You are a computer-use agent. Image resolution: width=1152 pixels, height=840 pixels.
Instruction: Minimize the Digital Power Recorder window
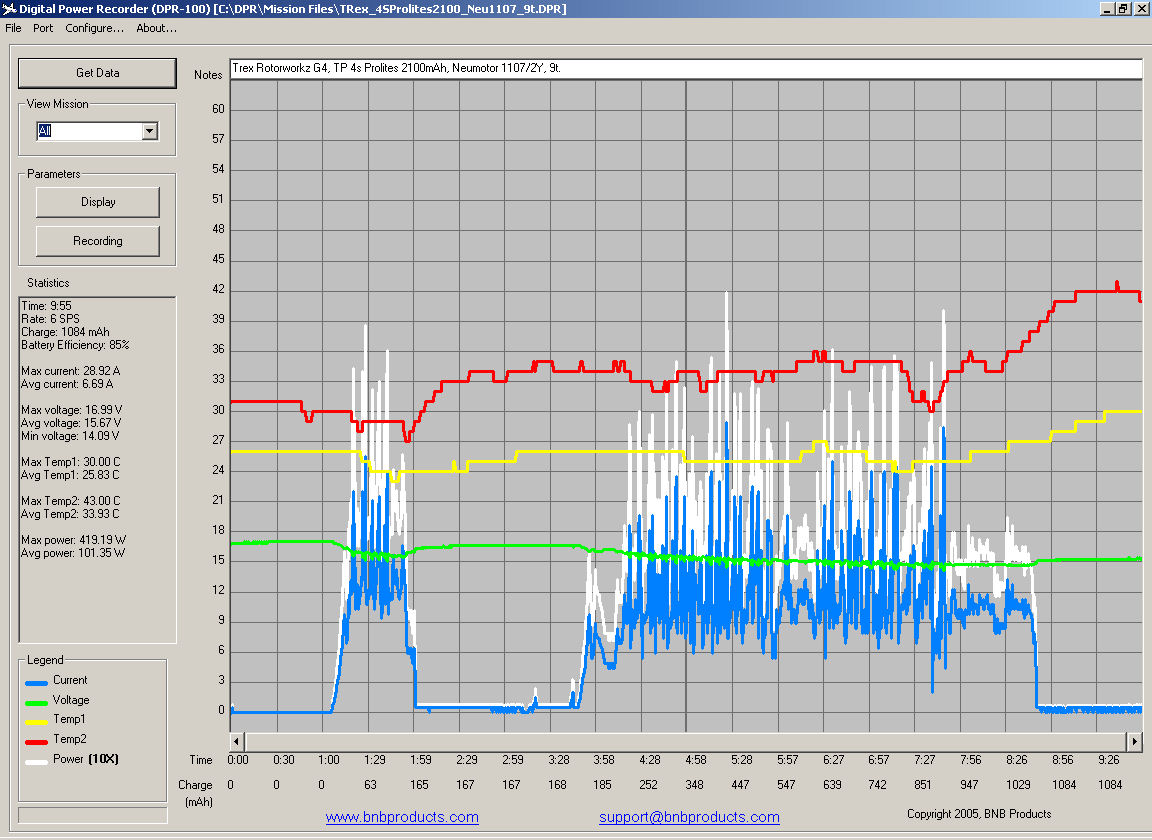1107,9
